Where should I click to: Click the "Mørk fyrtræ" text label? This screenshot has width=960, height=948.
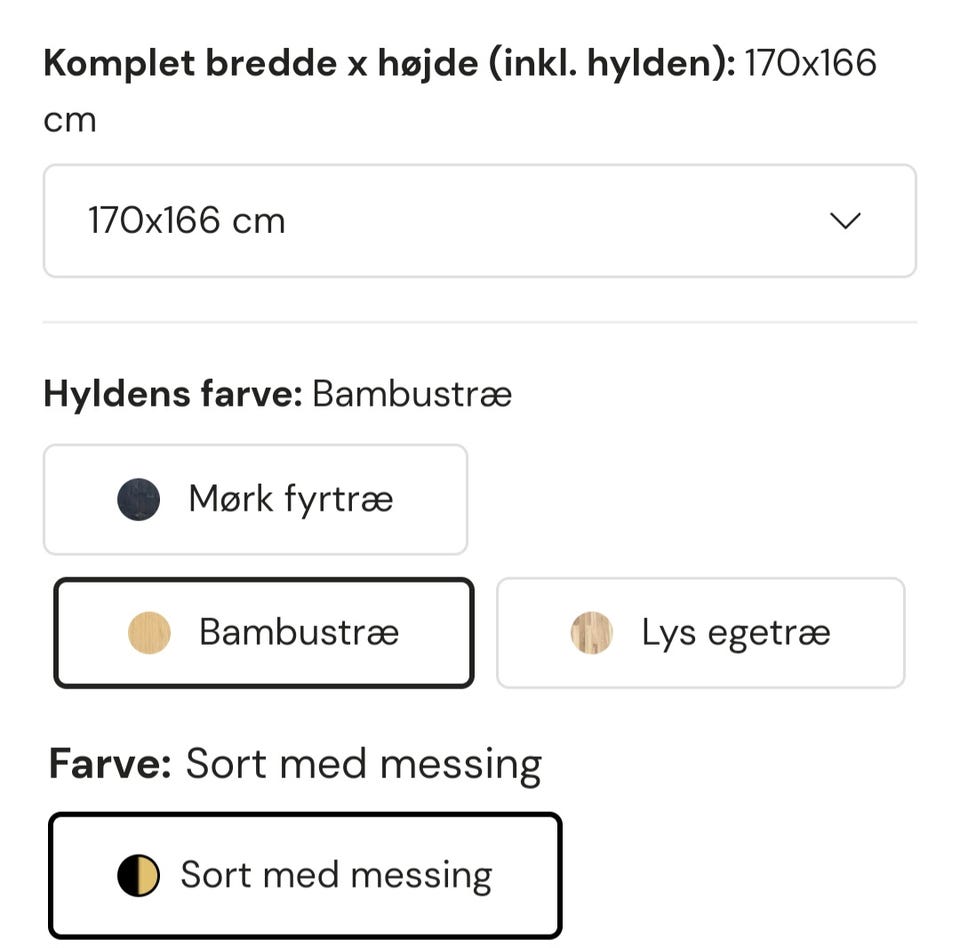(291, 499)
